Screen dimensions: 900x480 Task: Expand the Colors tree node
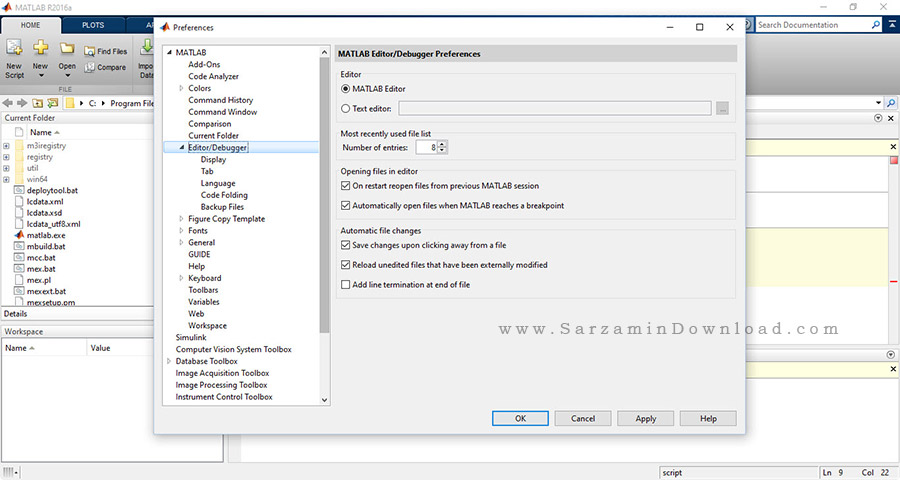click(181, 88)
